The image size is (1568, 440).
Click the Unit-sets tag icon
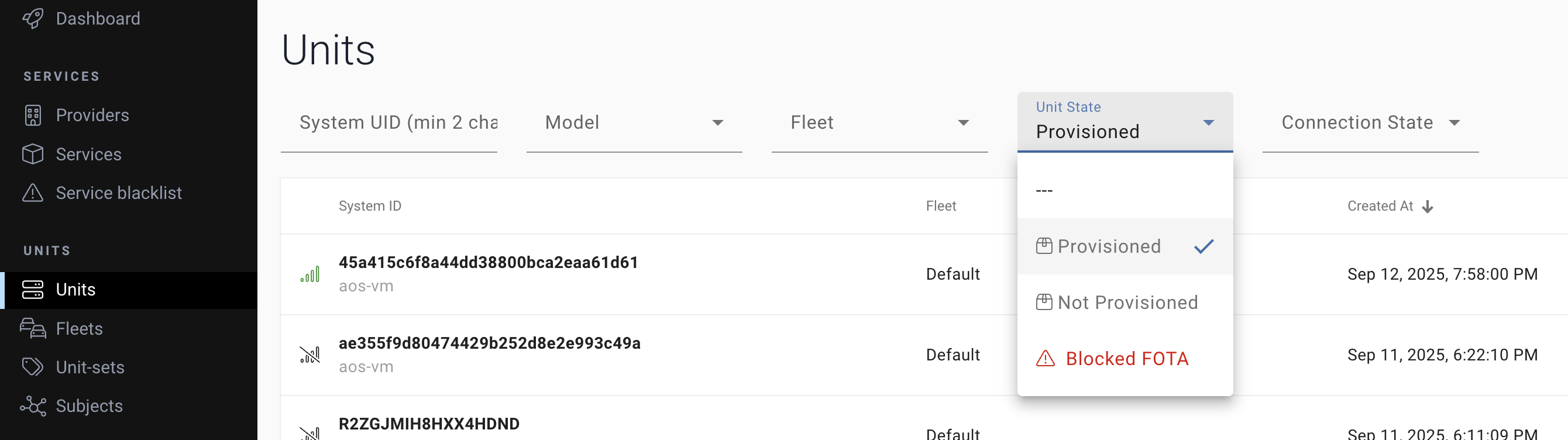[33, 367]
